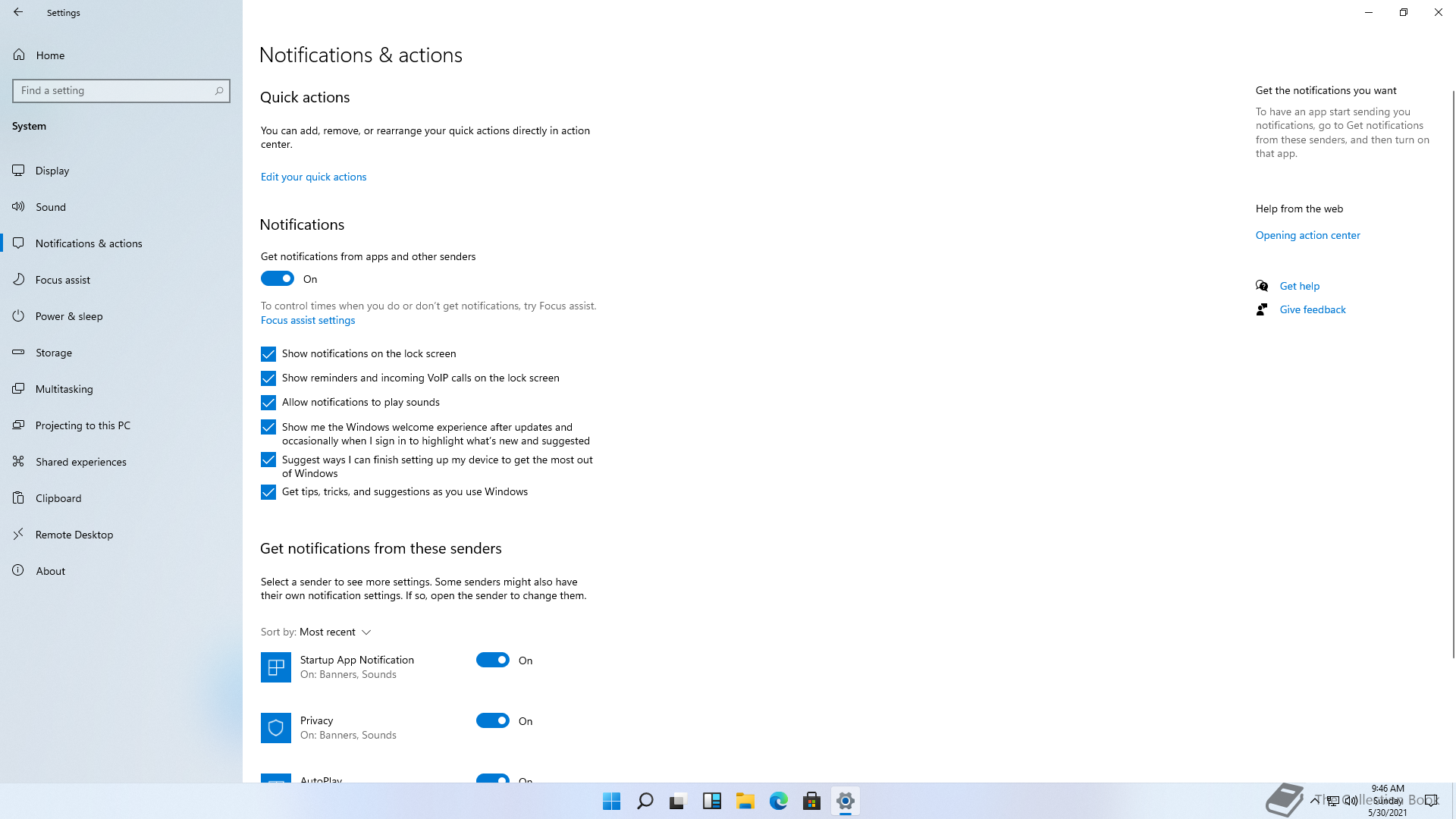
Task: Click the About info icon
Action: tap(19, 570)
